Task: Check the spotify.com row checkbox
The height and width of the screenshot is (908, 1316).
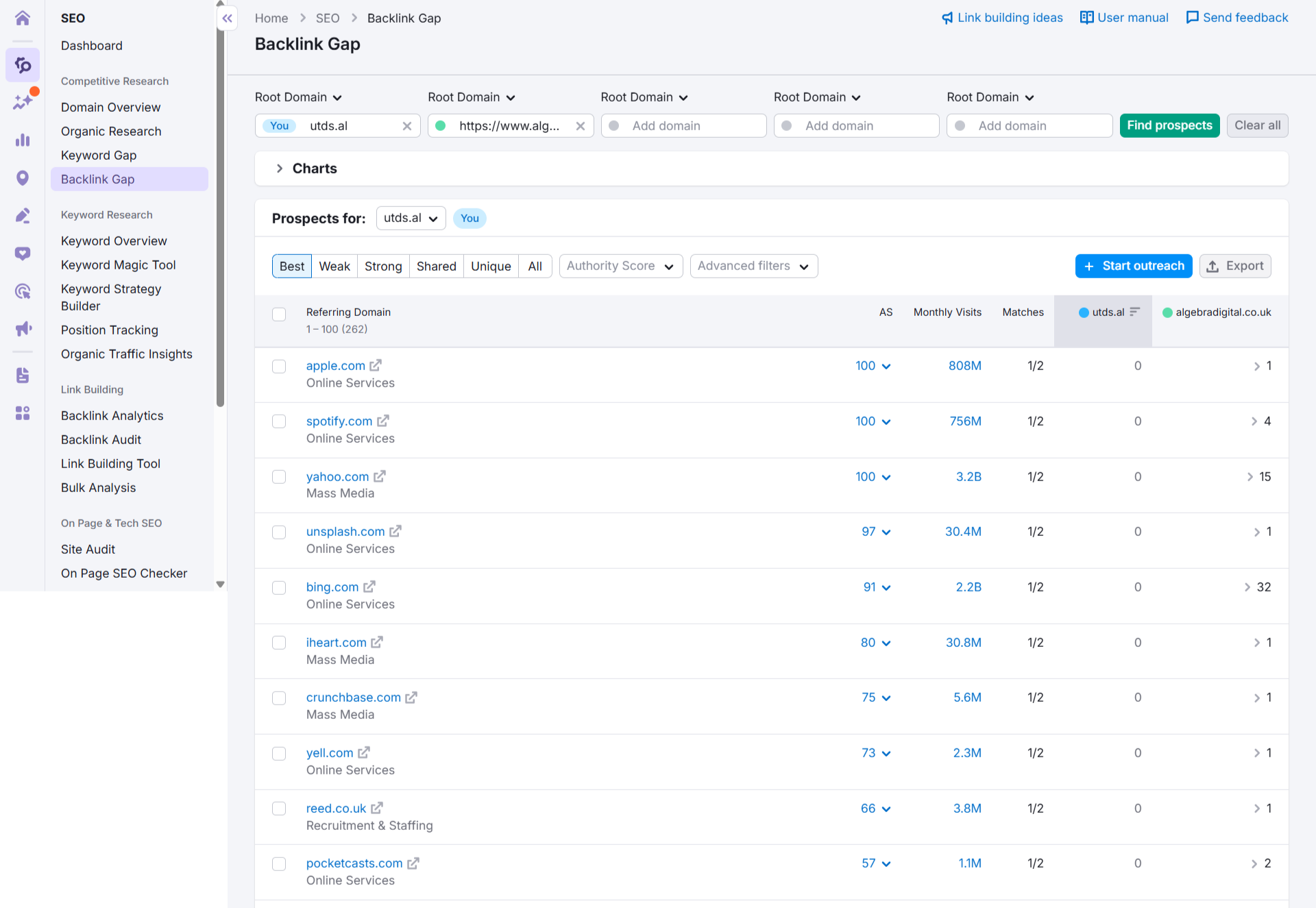Action: click(x=279, y=421)
